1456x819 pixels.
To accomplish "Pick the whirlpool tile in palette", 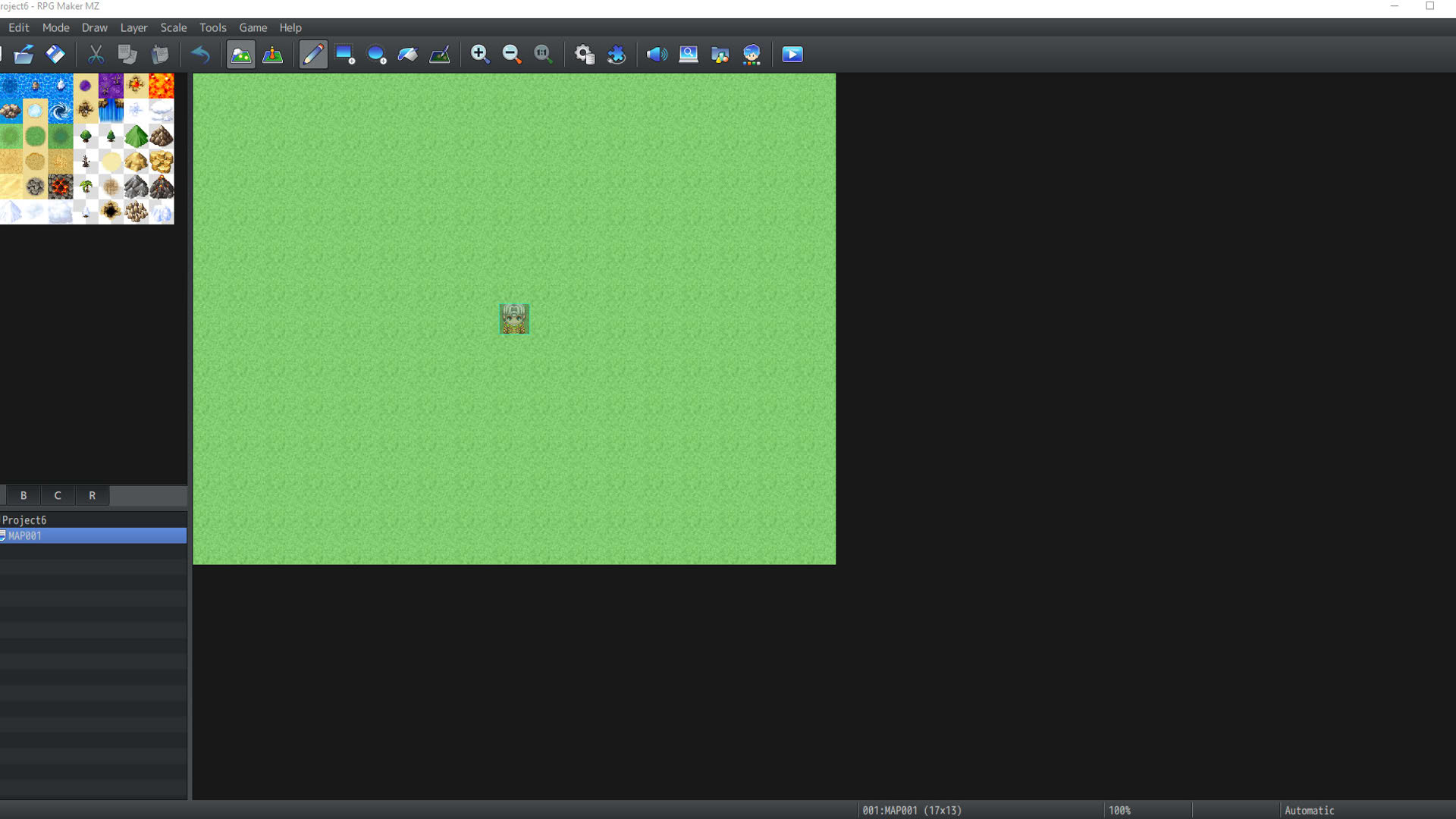I will click(x=61, y=111).
